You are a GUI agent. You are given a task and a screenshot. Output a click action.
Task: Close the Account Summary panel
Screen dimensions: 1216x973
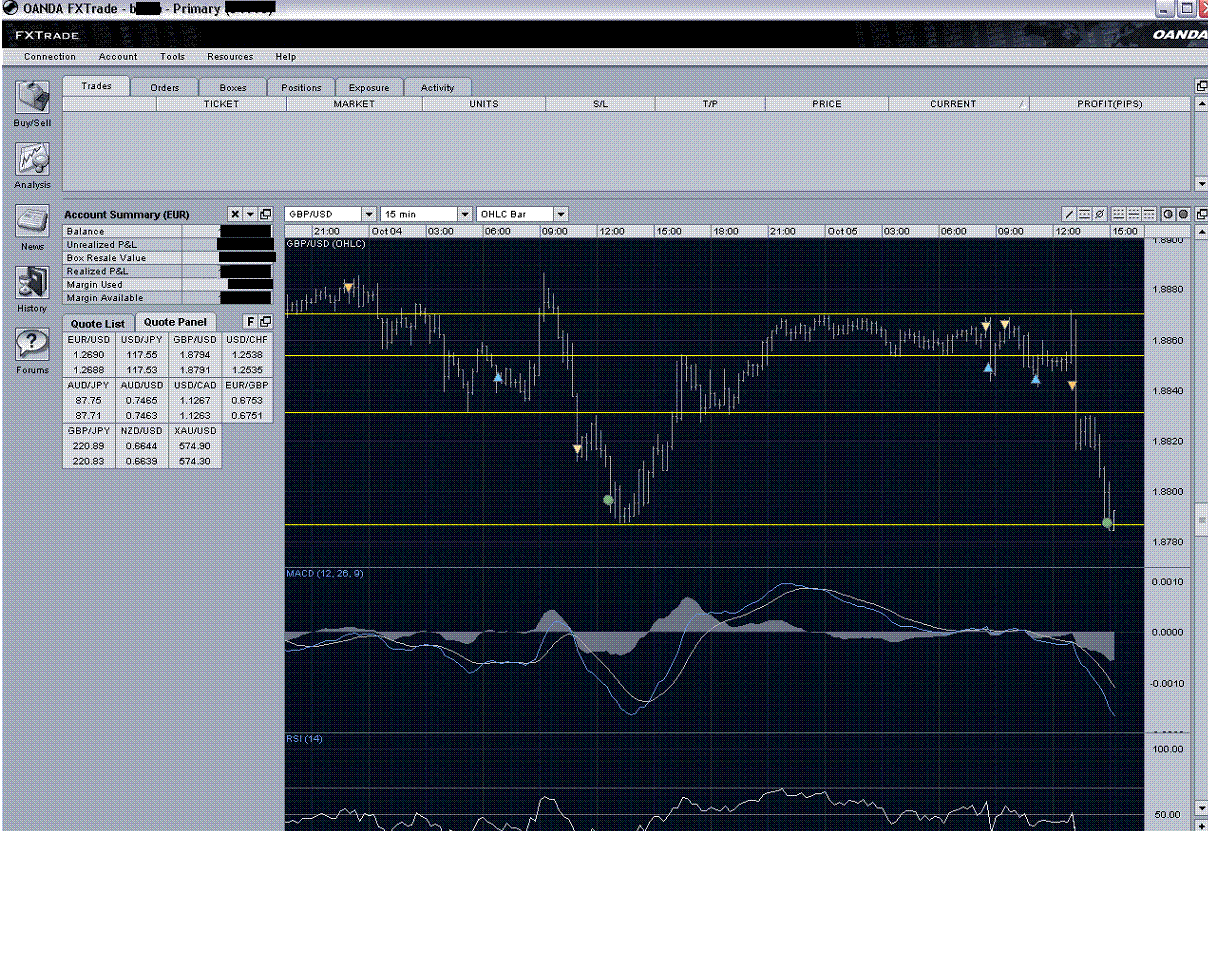click(235, 214)
